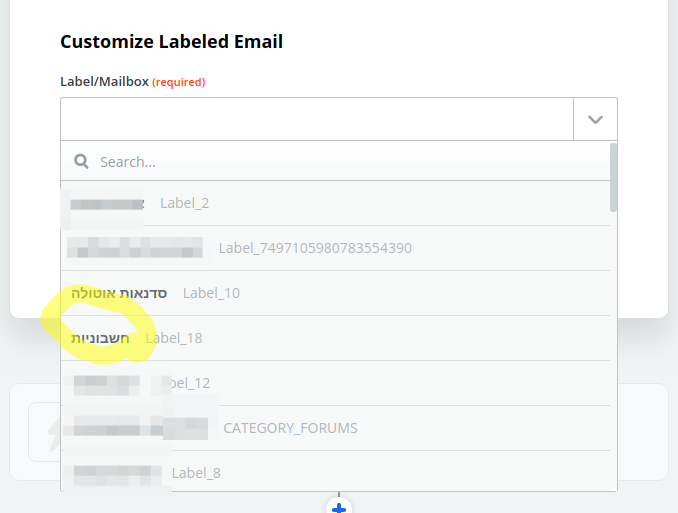Click the Customize Labeled Email heading
This screenshot has width=678, height=513.
click(x=172, y=42)
